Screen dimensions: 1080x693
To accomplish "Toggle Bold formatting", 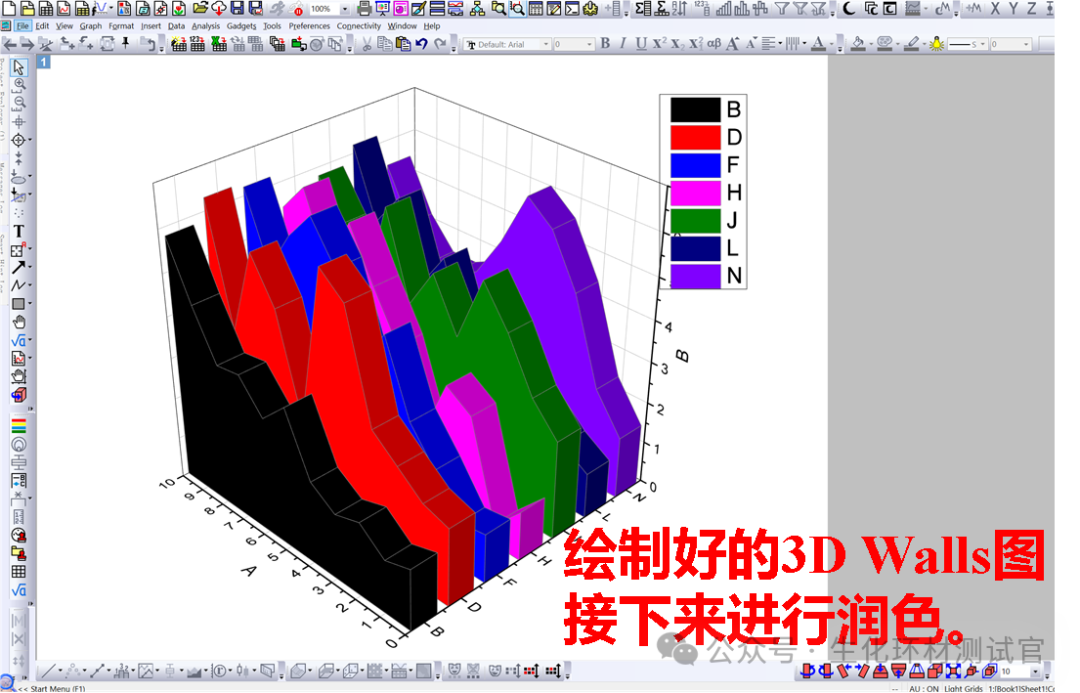I will pyautogui.click(x=605, y=43).
